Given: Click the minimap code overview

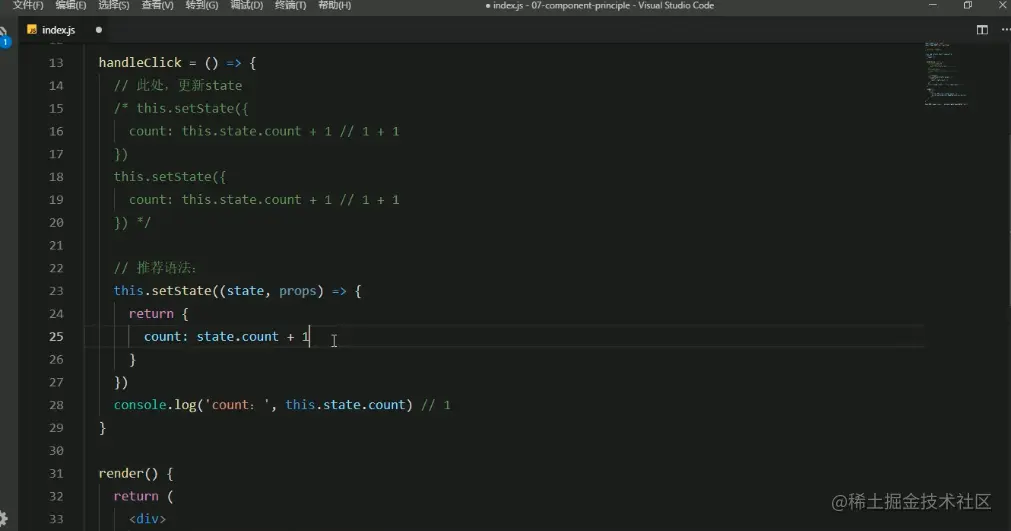Looking at the screenshot, I should [x=945, y=73].
